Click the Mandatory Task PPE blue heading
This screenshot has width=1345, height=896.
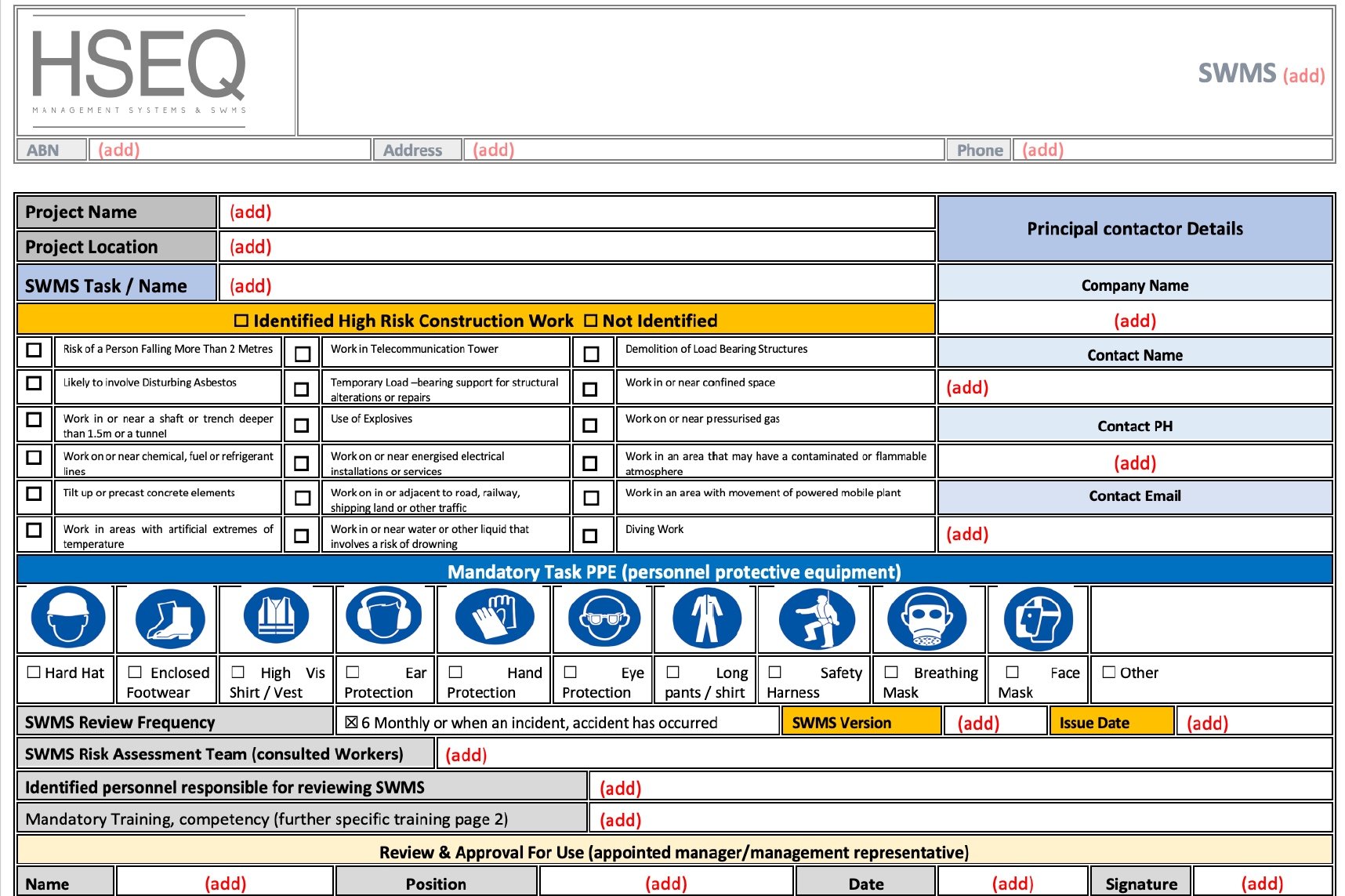[x=674, y=571]
